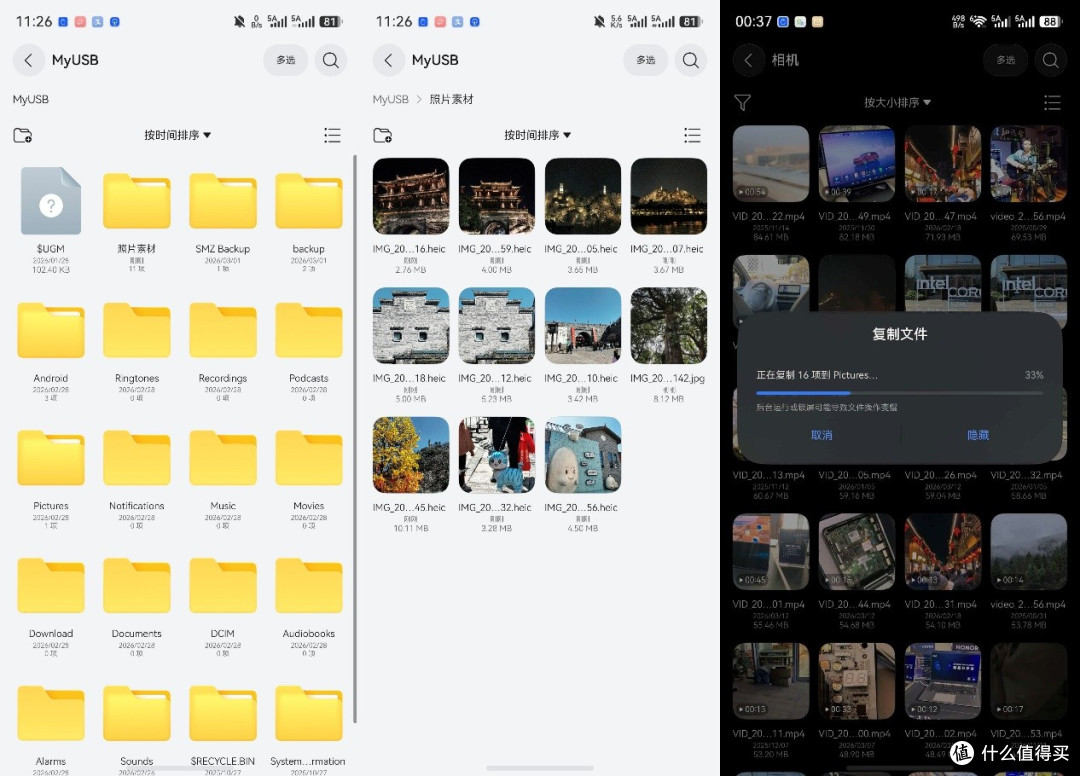Open 按大小排序 sort dropdown in 相机

[x=897, y=103]
